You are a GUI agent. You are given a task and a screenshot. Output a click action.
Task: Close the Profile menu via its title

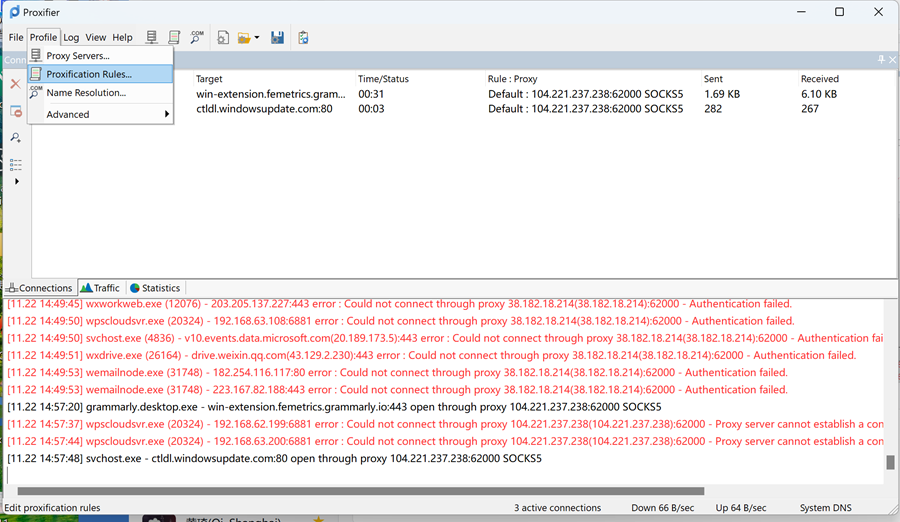(43, 37)
